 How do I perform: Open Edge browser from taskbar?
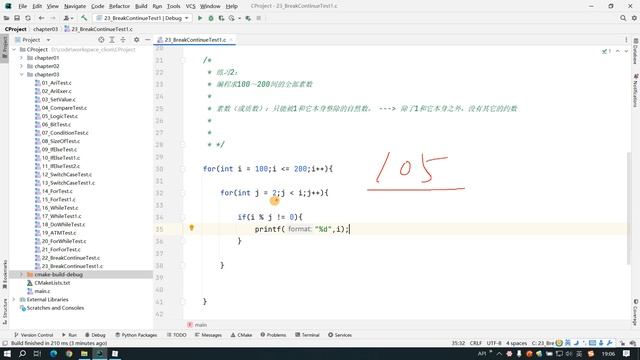tap(53, 353)
